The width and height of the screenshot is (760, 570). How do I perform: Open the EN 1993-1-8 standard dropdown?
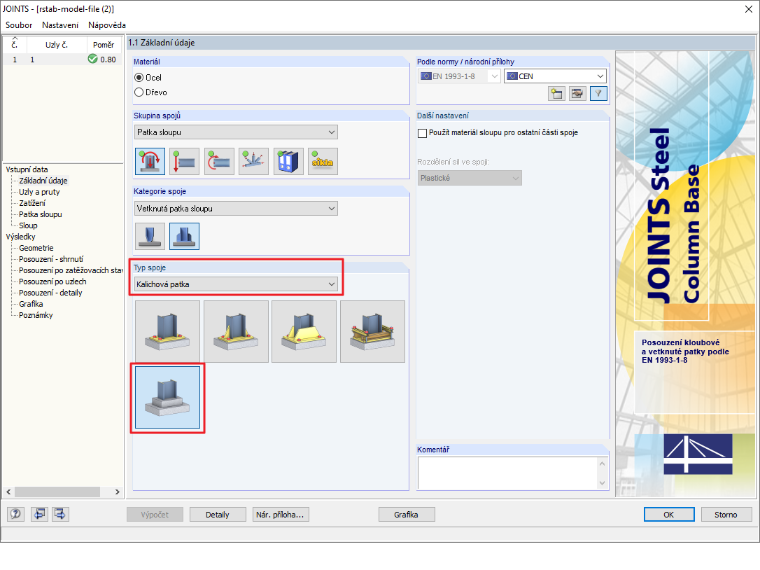459,76
